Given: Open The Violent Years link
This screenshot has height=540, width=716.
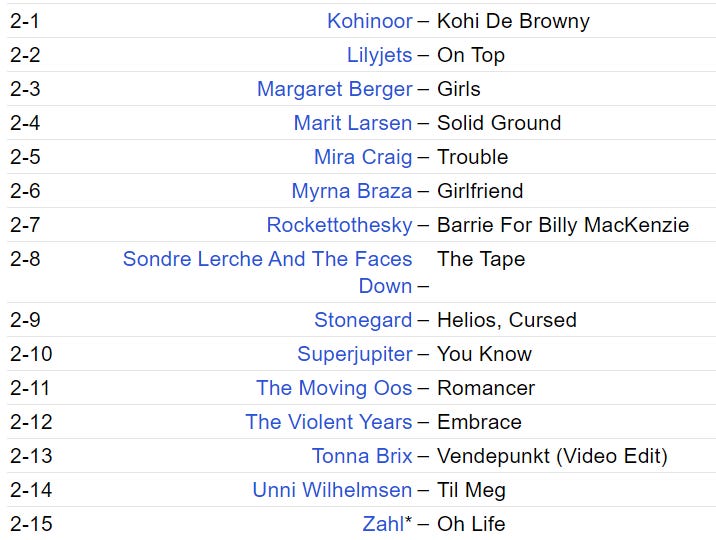Looking at the screenshot, I should tap(328, 422).
